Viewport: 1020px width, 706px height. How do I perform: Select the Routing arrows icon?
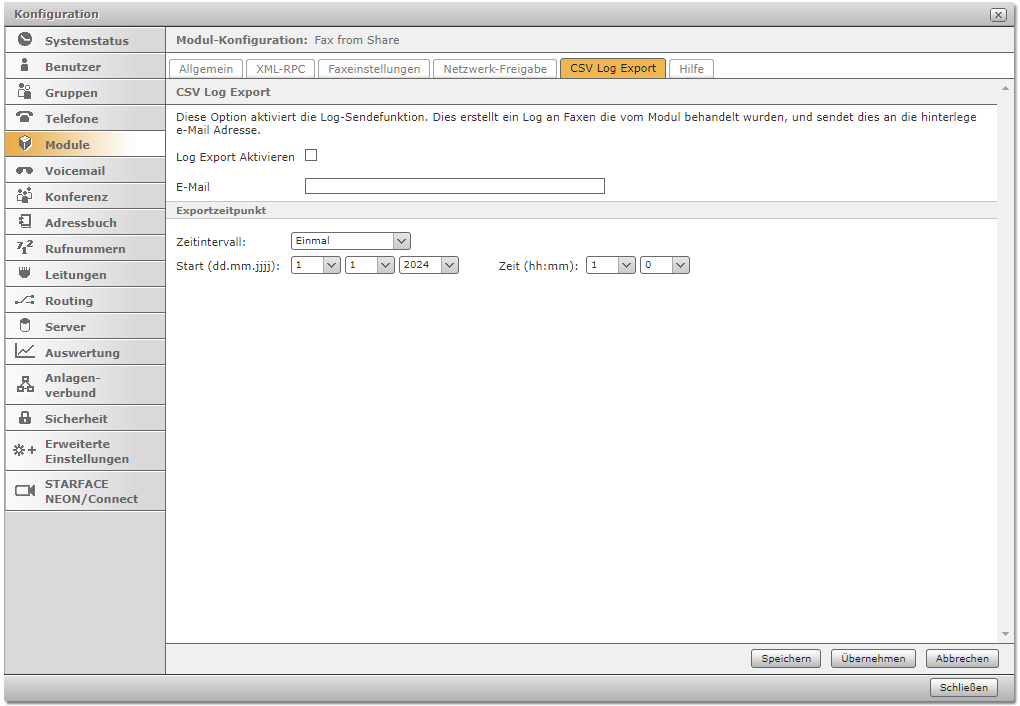25,301
